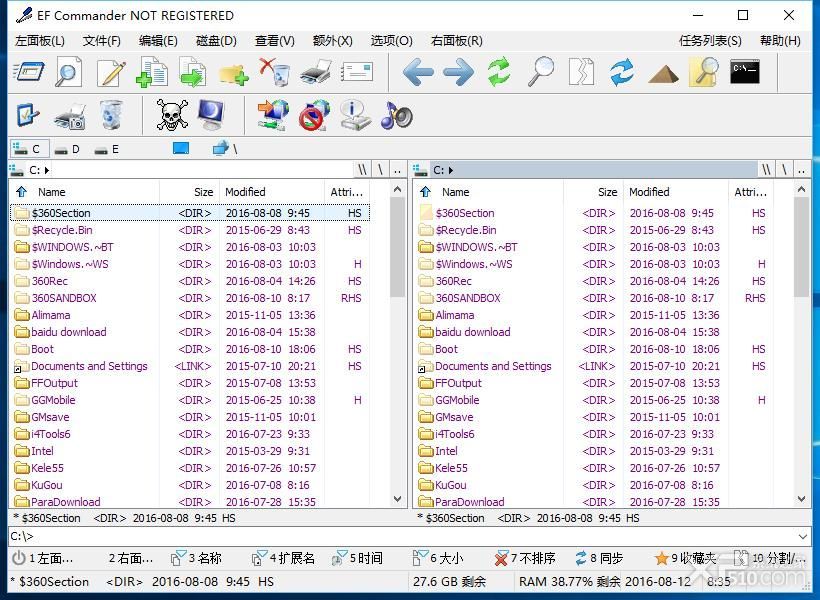Click the right panel parent .. button
820x600 pixels.
(801, 169)
